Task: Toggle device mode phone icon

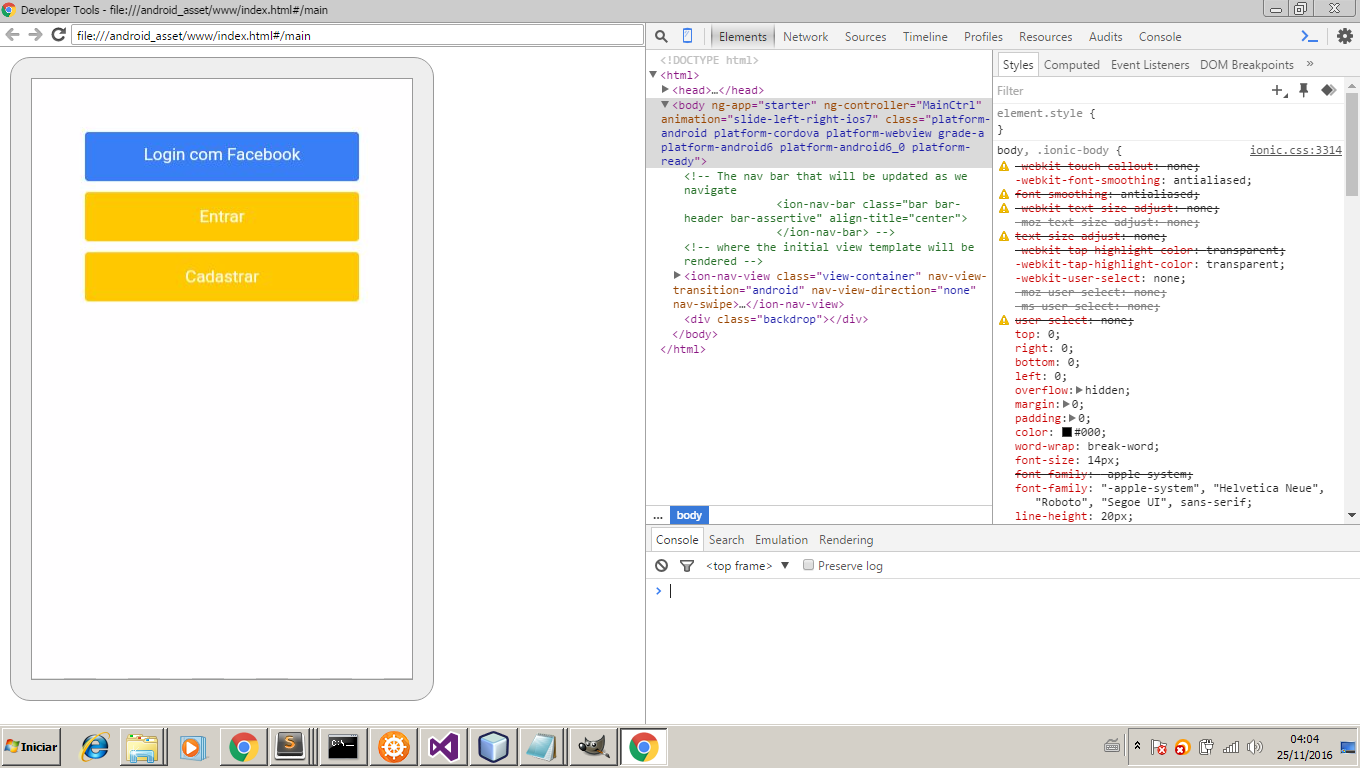Action: 687,37
